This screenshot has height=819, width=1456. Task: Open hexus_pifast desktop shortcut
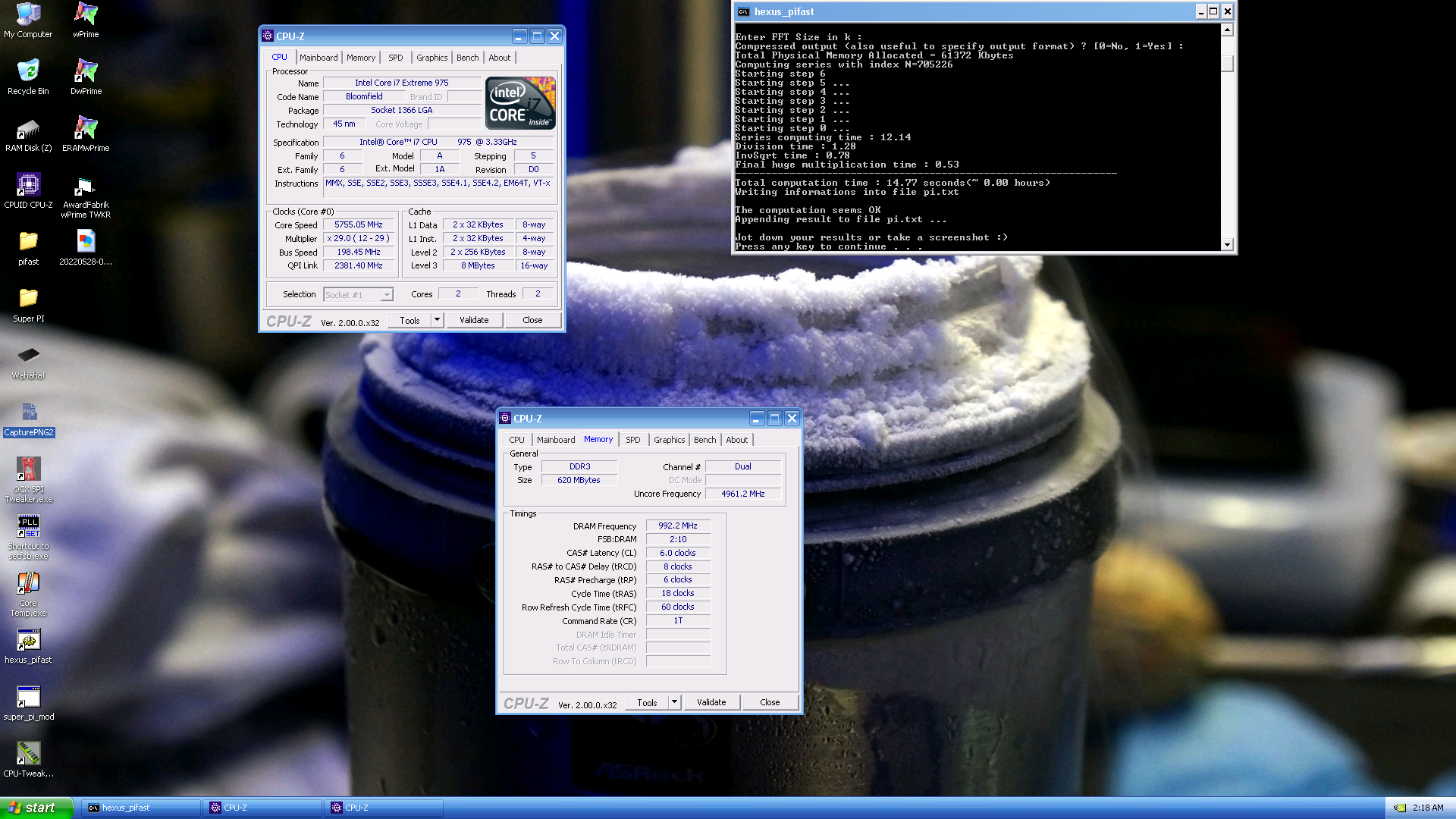[28, 646]
